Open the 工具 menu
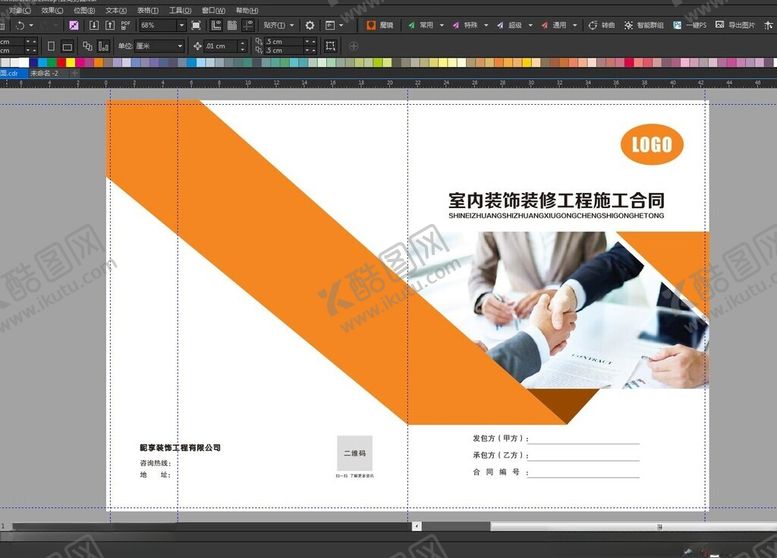Screen dimensions: 777x558 pyautogui.click(x=180, y=10)
